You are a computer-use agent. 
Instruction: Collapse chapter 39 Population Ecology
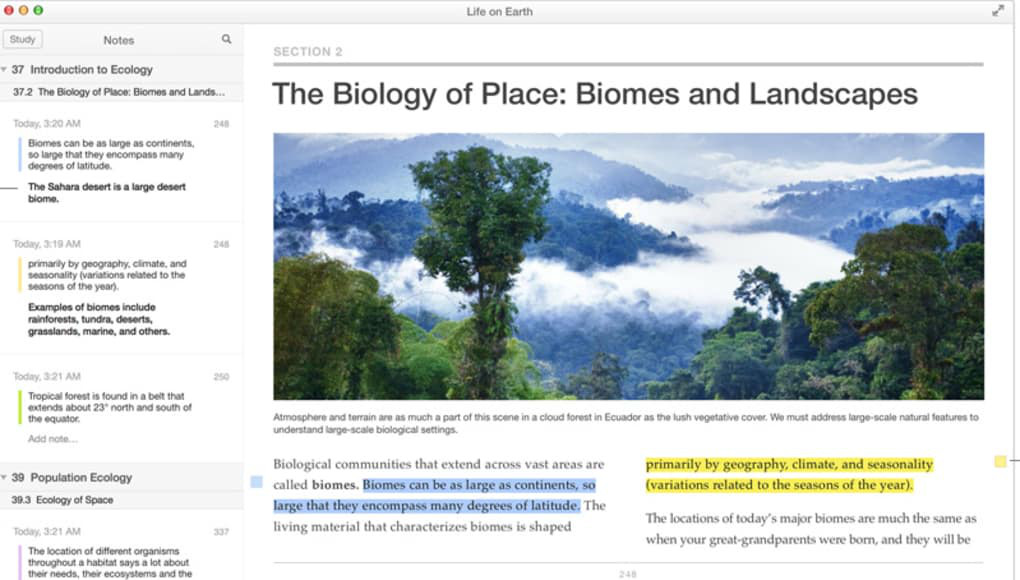tap(4, 477)
